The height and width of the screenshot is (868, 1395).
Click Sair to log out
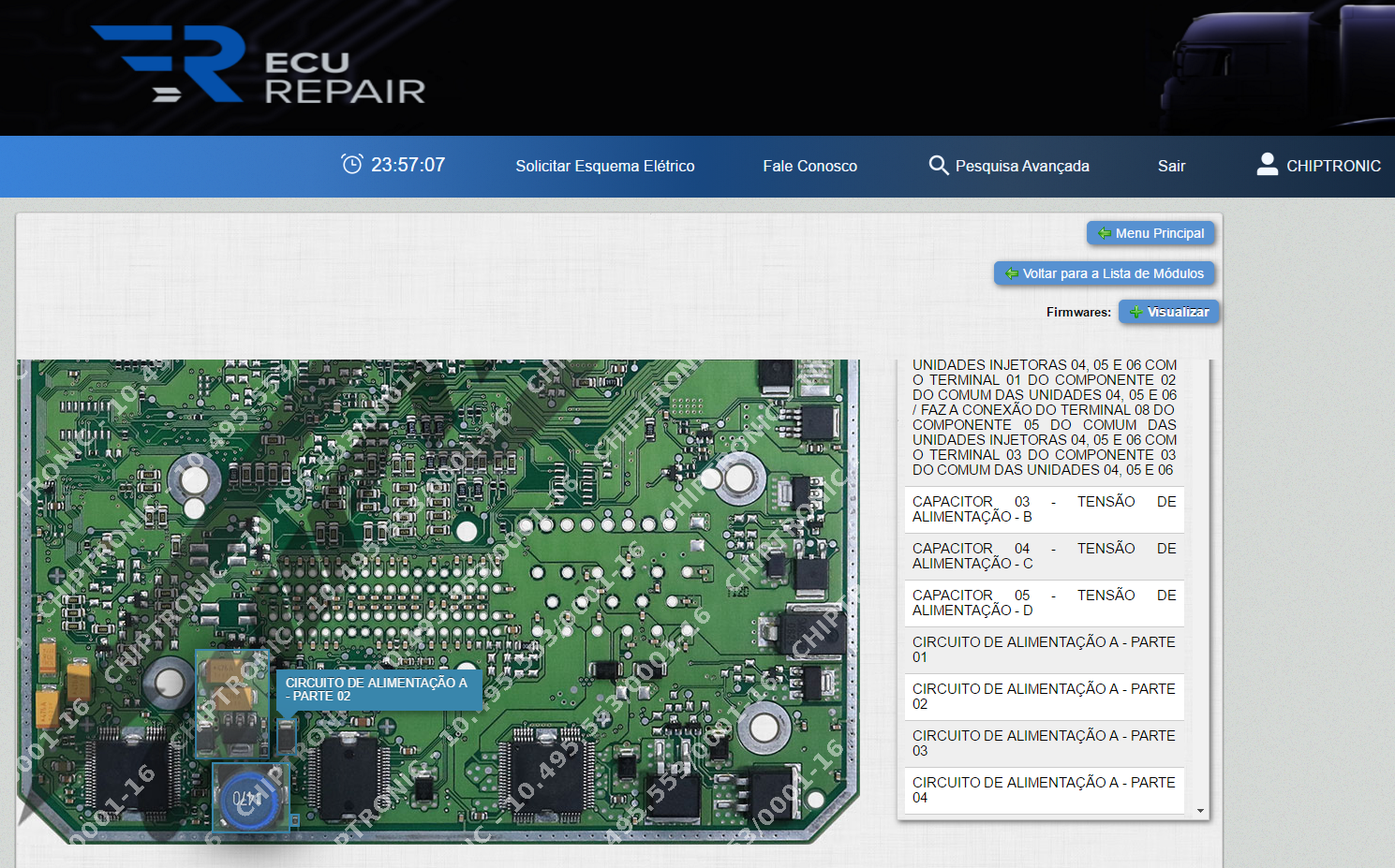click(x=1171, y=166)
